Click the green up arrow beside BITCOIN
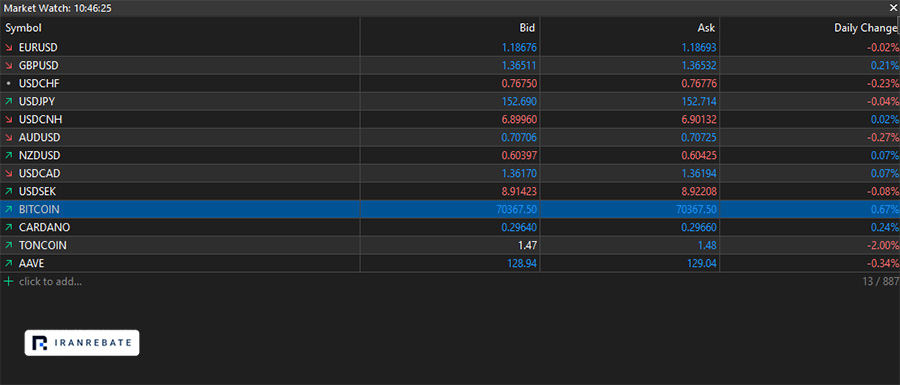The height and width of the screenshot is (385, 900). point(9,209)
